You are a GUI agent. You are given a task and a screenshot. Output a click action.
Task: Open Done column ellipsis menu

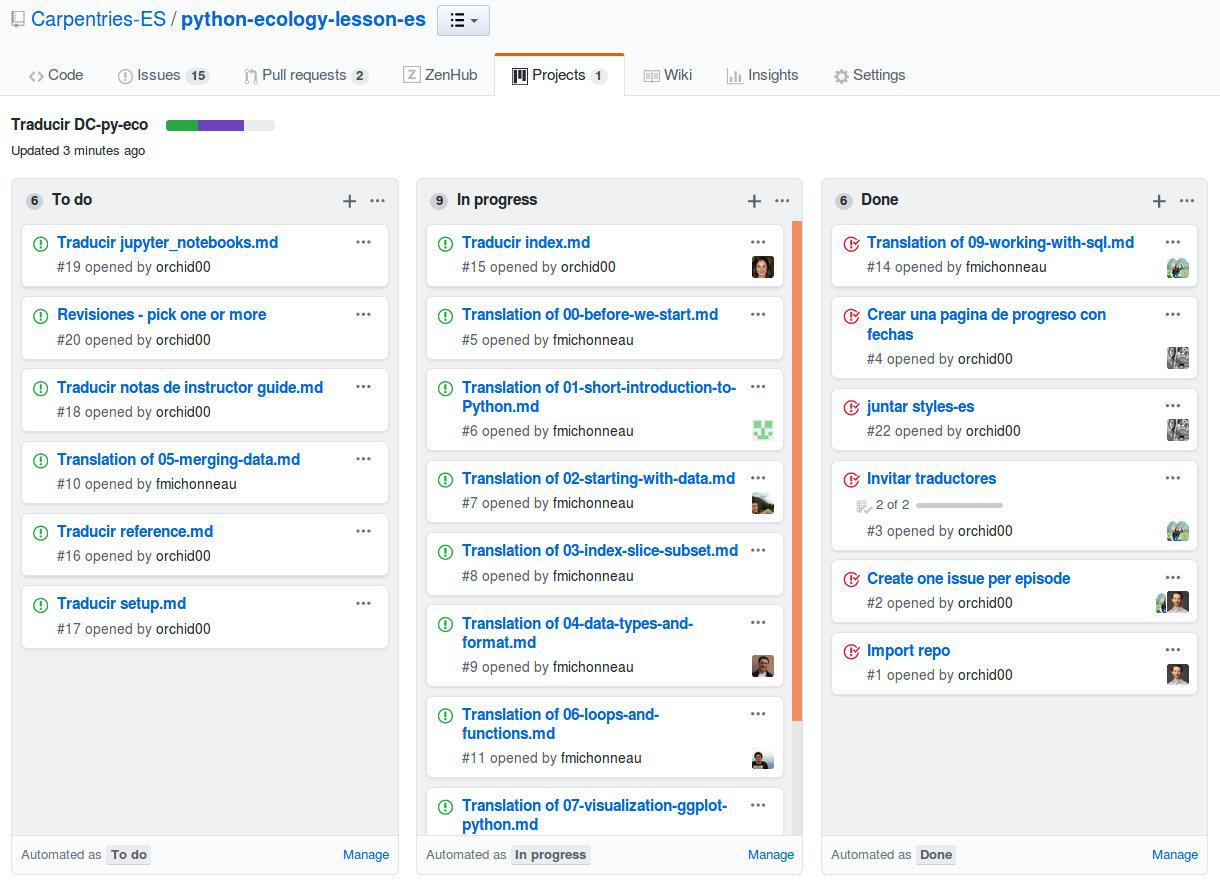click(1187, 201)
